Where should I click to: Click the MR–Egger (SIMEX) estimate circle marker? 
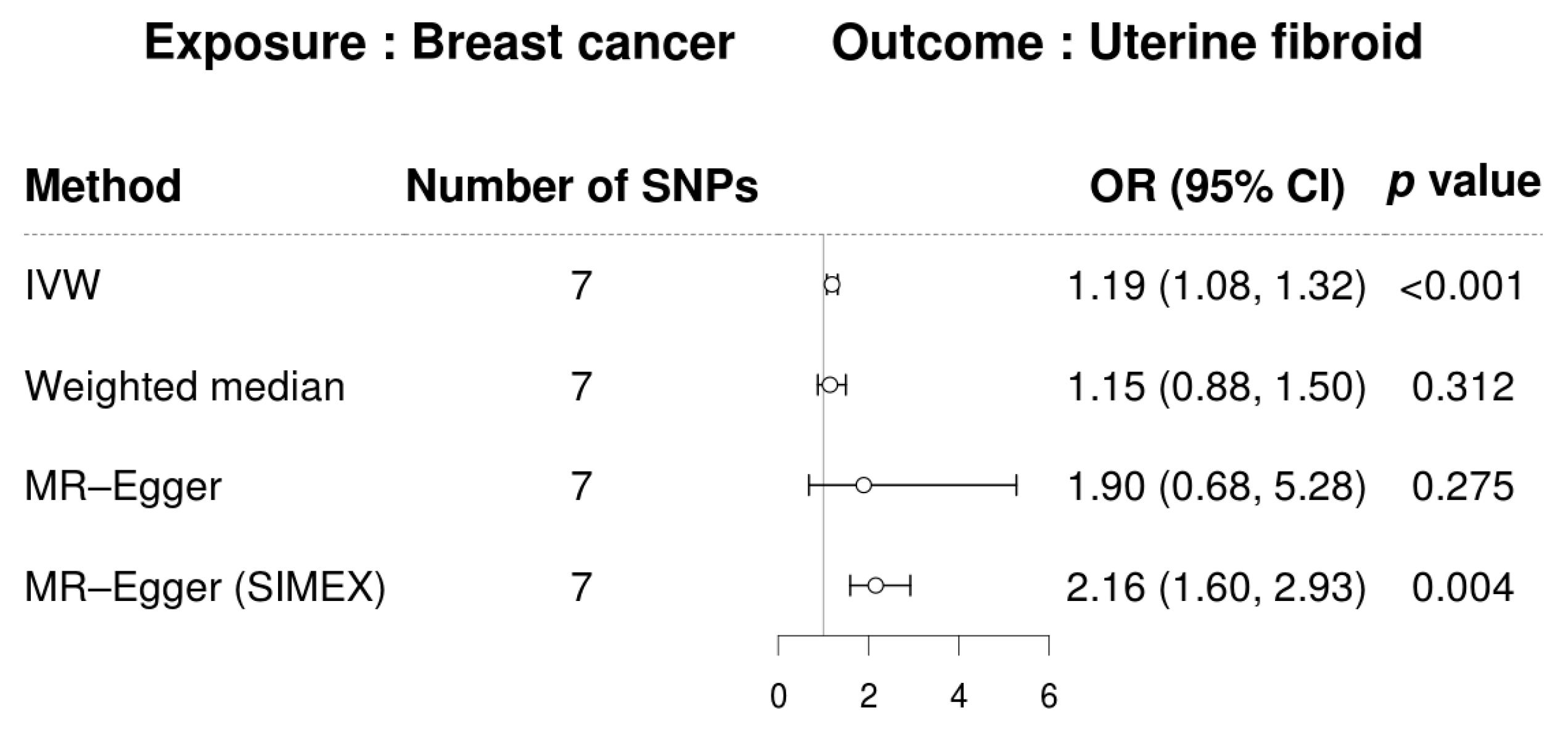[x=876, y=586]
